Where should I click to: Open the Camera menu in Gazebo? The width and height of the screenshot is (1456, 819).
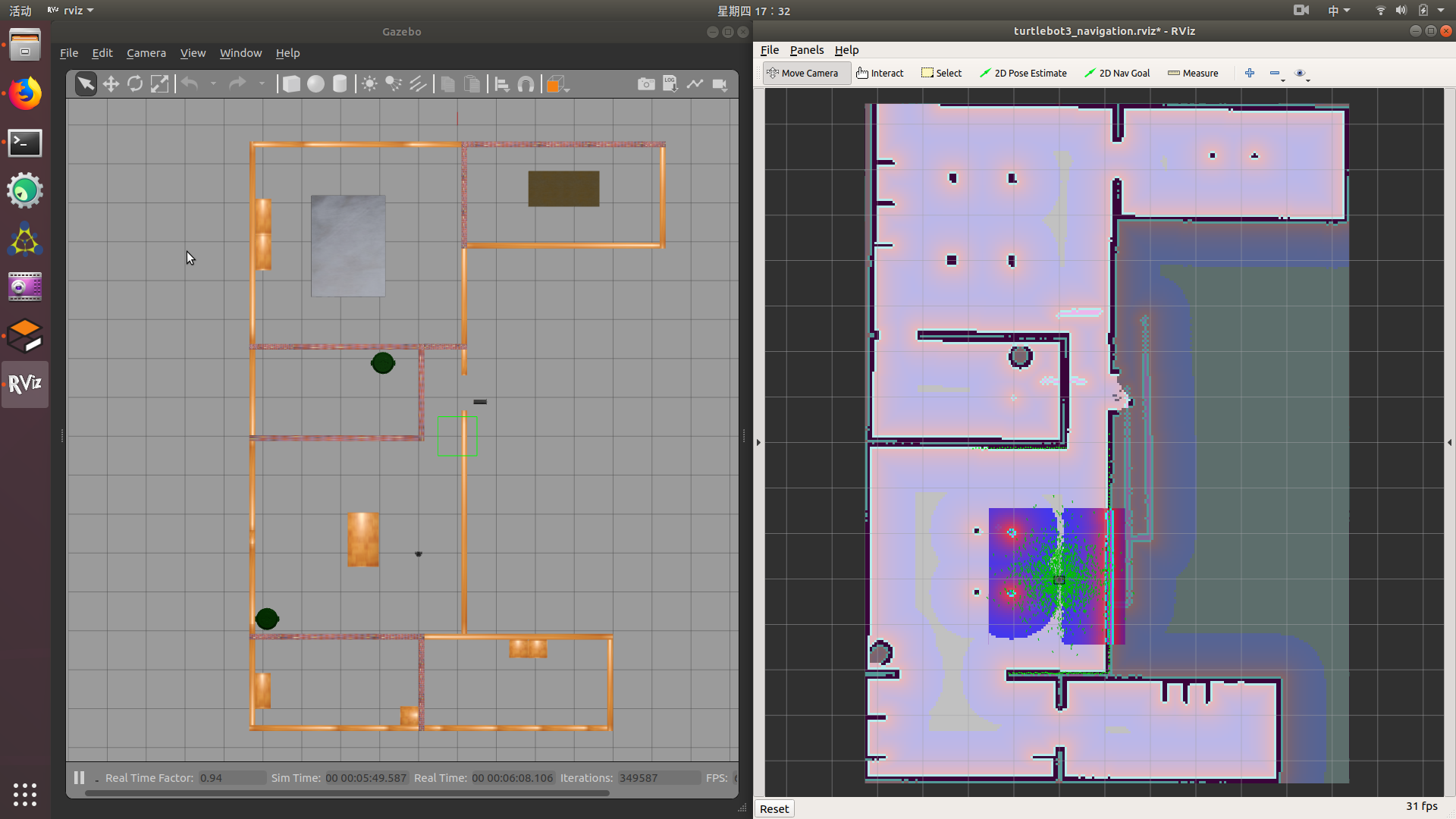pyautogui.click(x=146, y=53)
